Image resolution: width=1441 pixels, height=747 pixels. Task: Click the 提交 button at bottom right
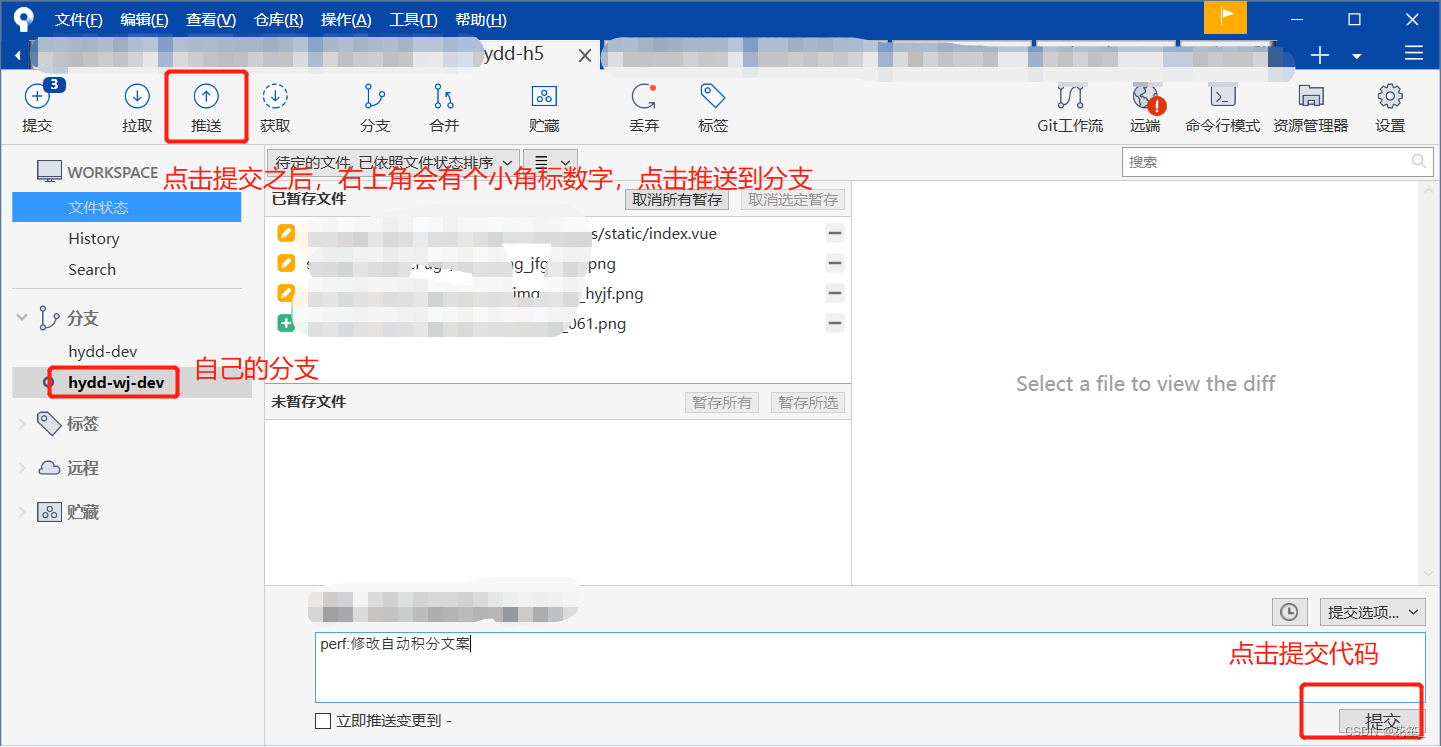(1382, 721)
